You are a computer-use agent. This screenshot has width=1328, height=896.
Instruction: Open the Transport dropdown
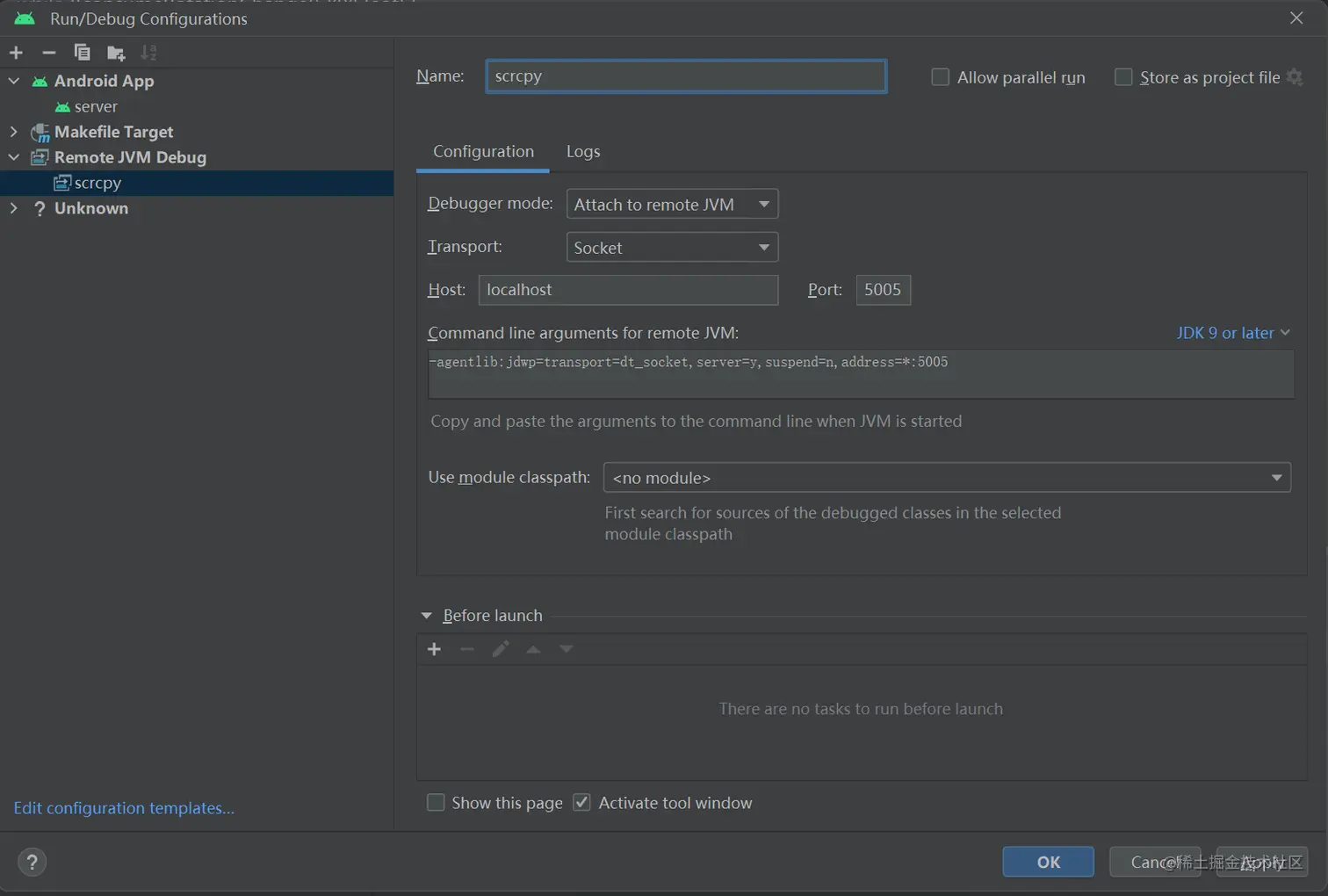click(x=672, y=248)
